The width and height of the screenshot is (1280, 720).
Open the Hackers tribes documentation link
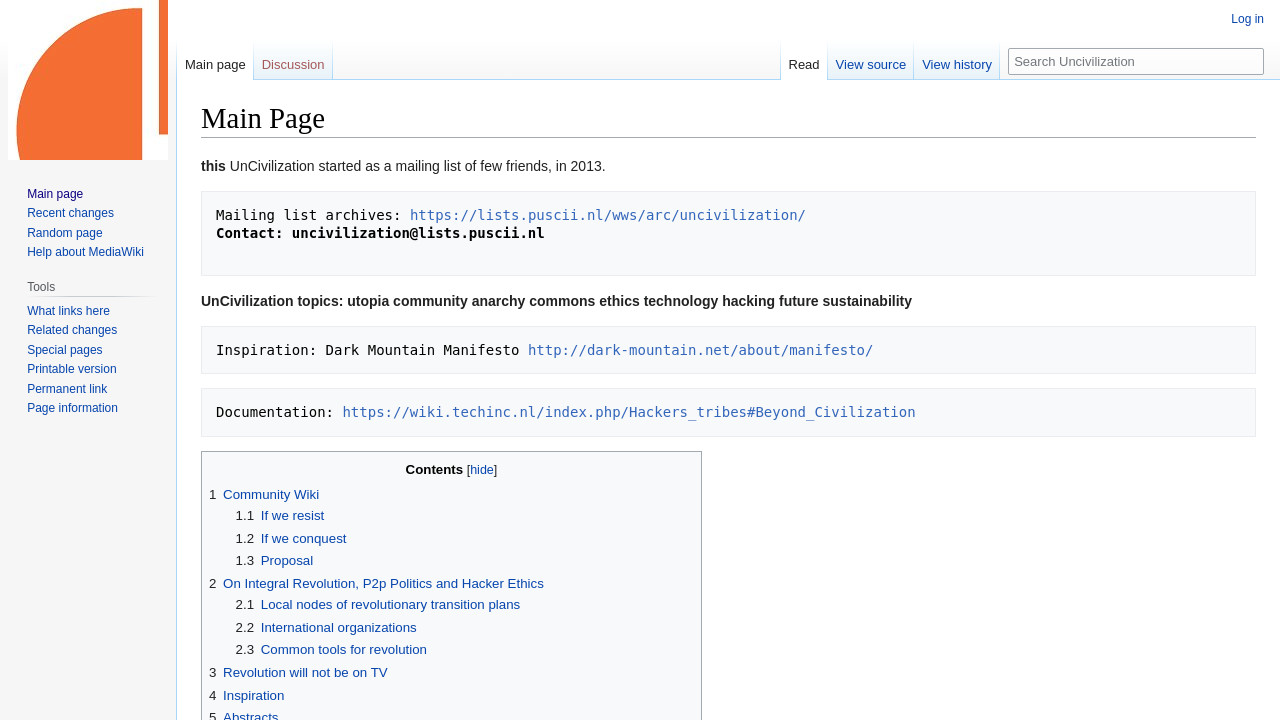628,412
